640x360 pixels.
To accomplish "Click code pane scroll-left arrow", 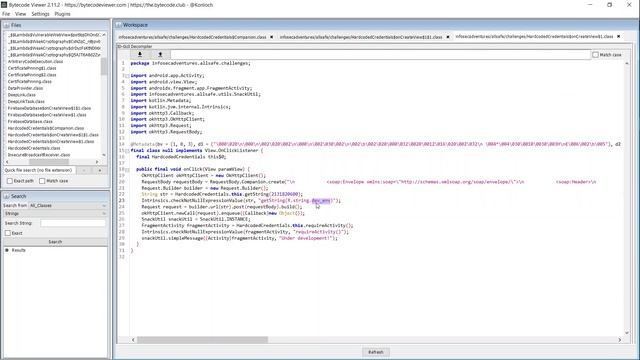I will pyautogui.click(x=133, y=340).
